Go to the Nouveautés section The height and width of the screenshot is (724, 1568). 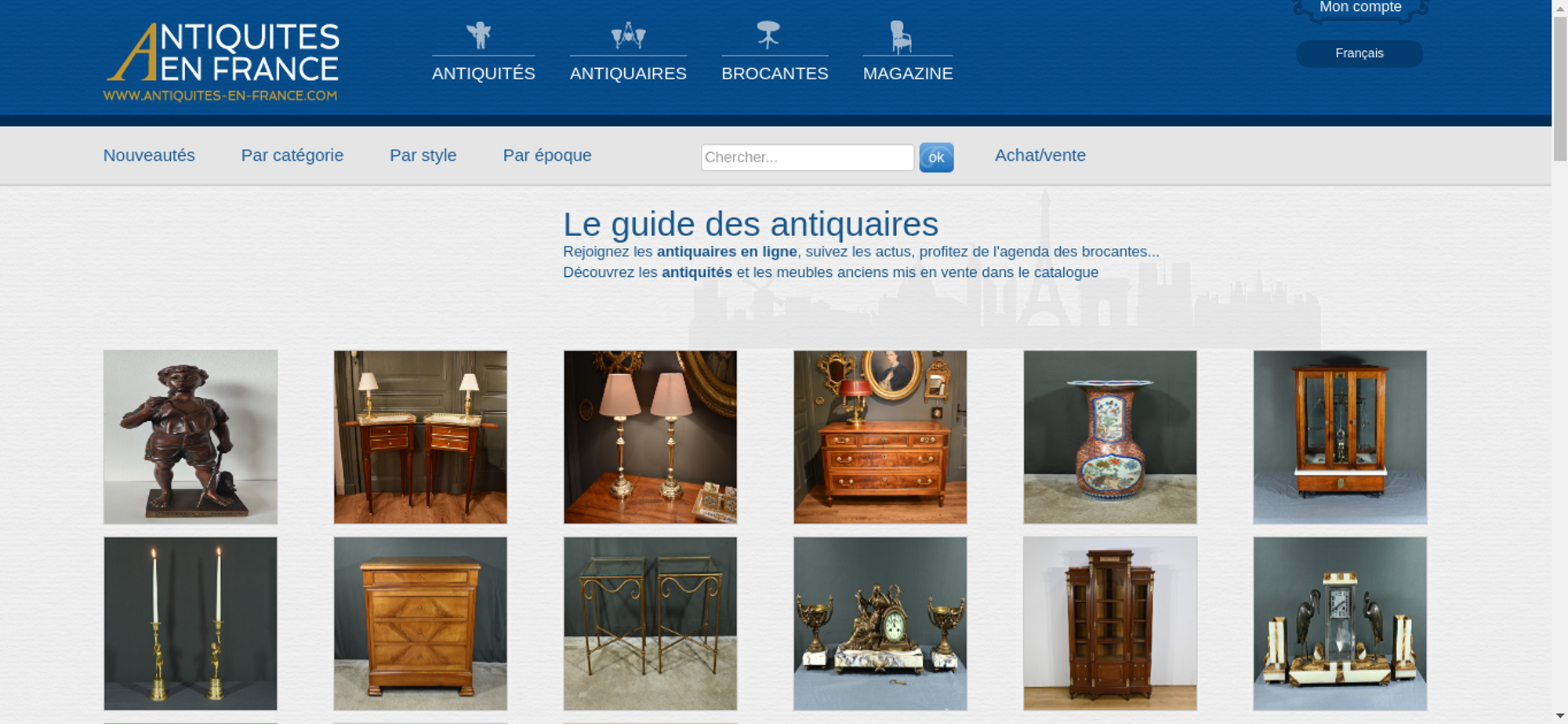click(149, 155)
